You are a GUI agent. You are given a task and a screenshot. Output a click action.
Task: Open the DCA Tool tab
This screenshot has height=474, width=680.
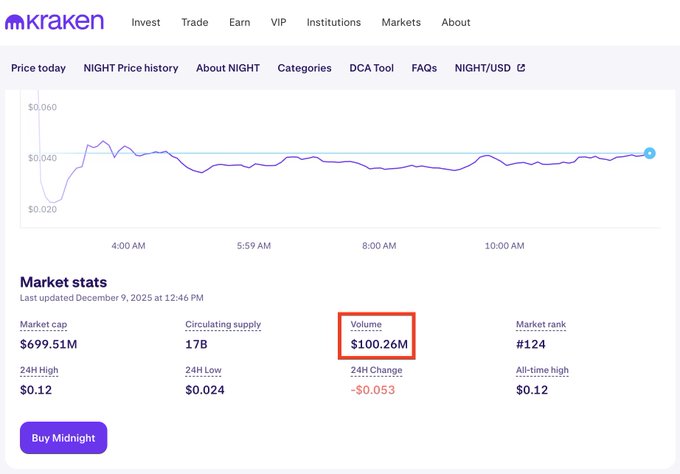click(371, 68)
